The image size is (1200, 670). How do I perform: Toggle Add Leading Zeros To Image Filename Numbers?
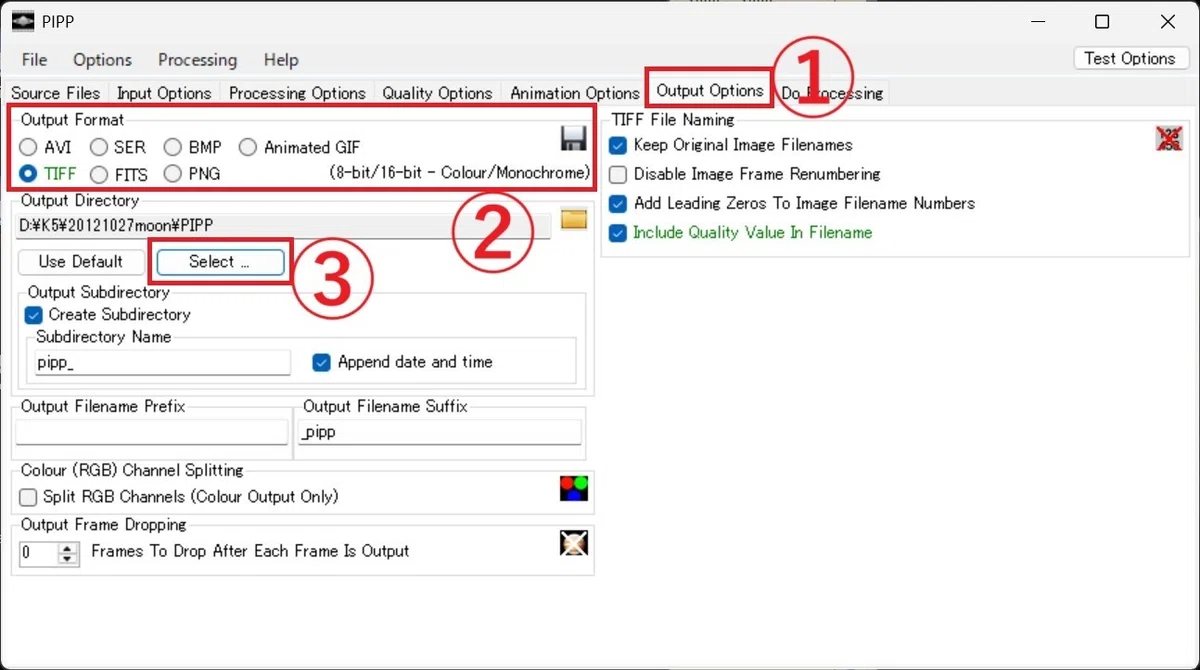tap(619, 203)
